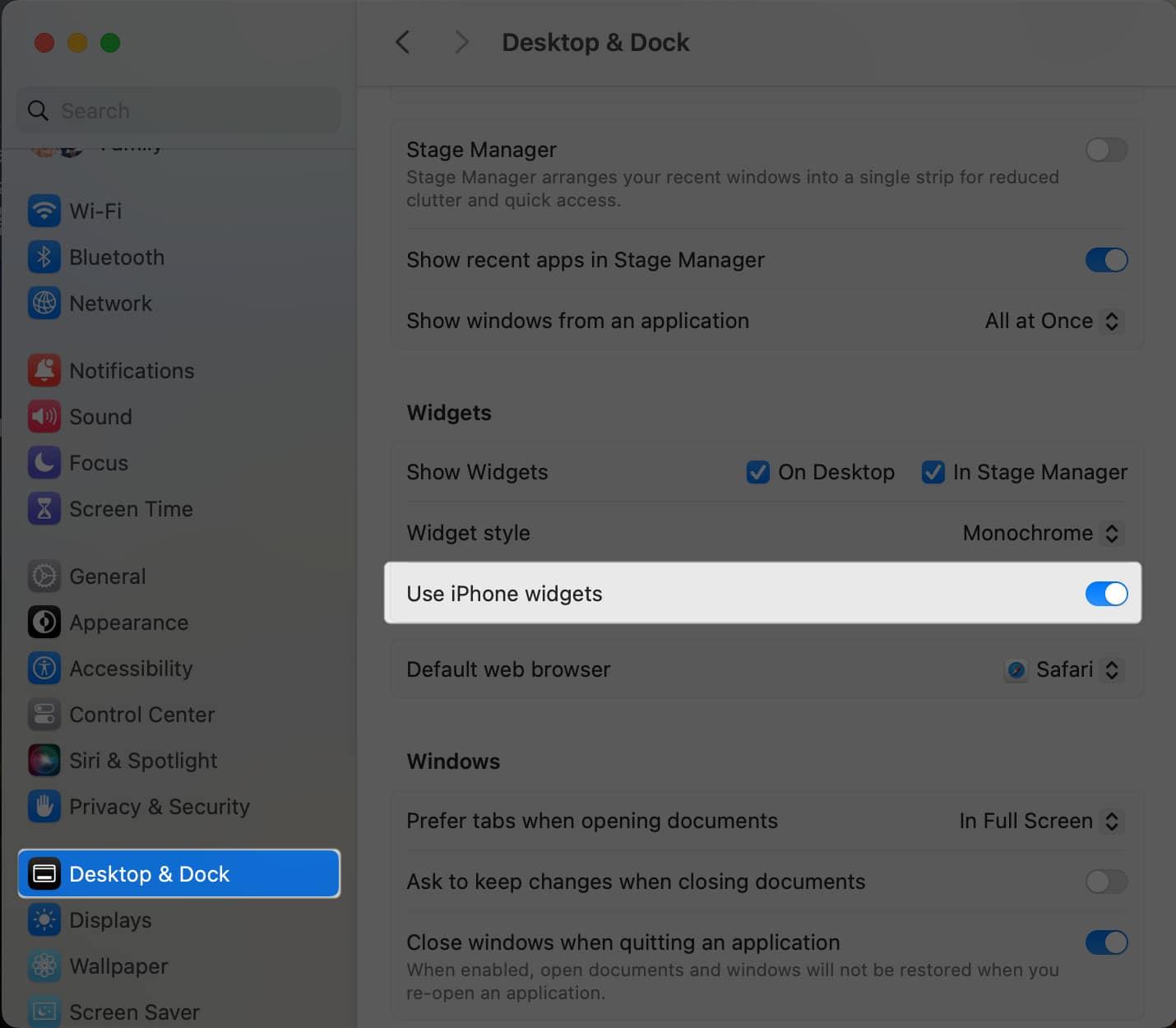
Task: Click the green zoom window button
Action: (110, 43)
